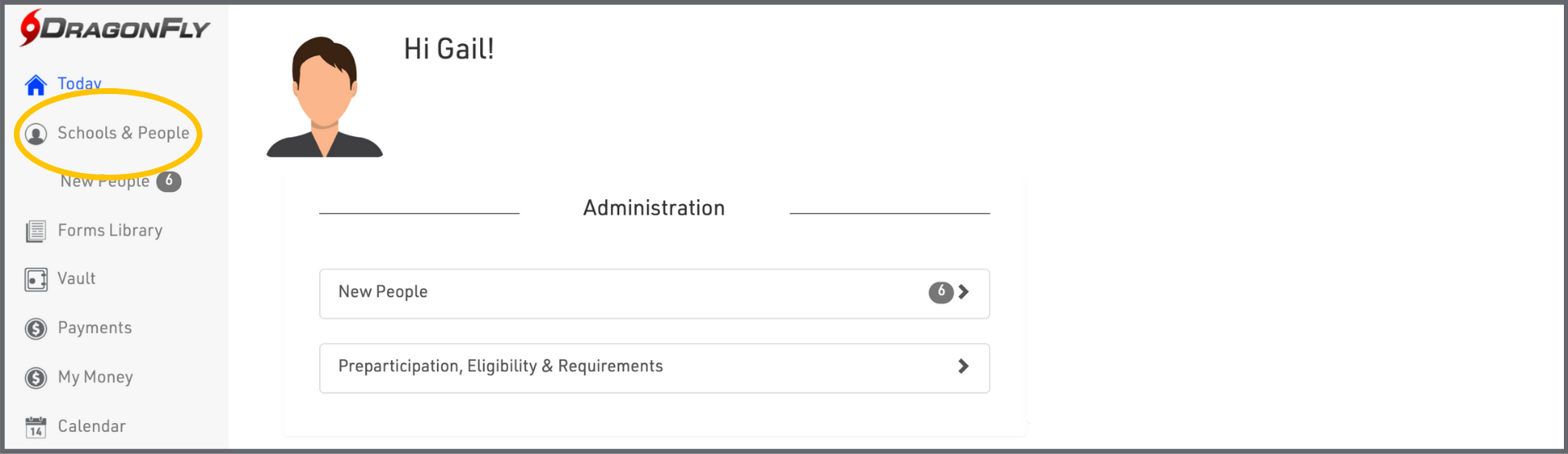1568x454 pixels.
Task: Open the Today menu item
Action: (79, 83)
